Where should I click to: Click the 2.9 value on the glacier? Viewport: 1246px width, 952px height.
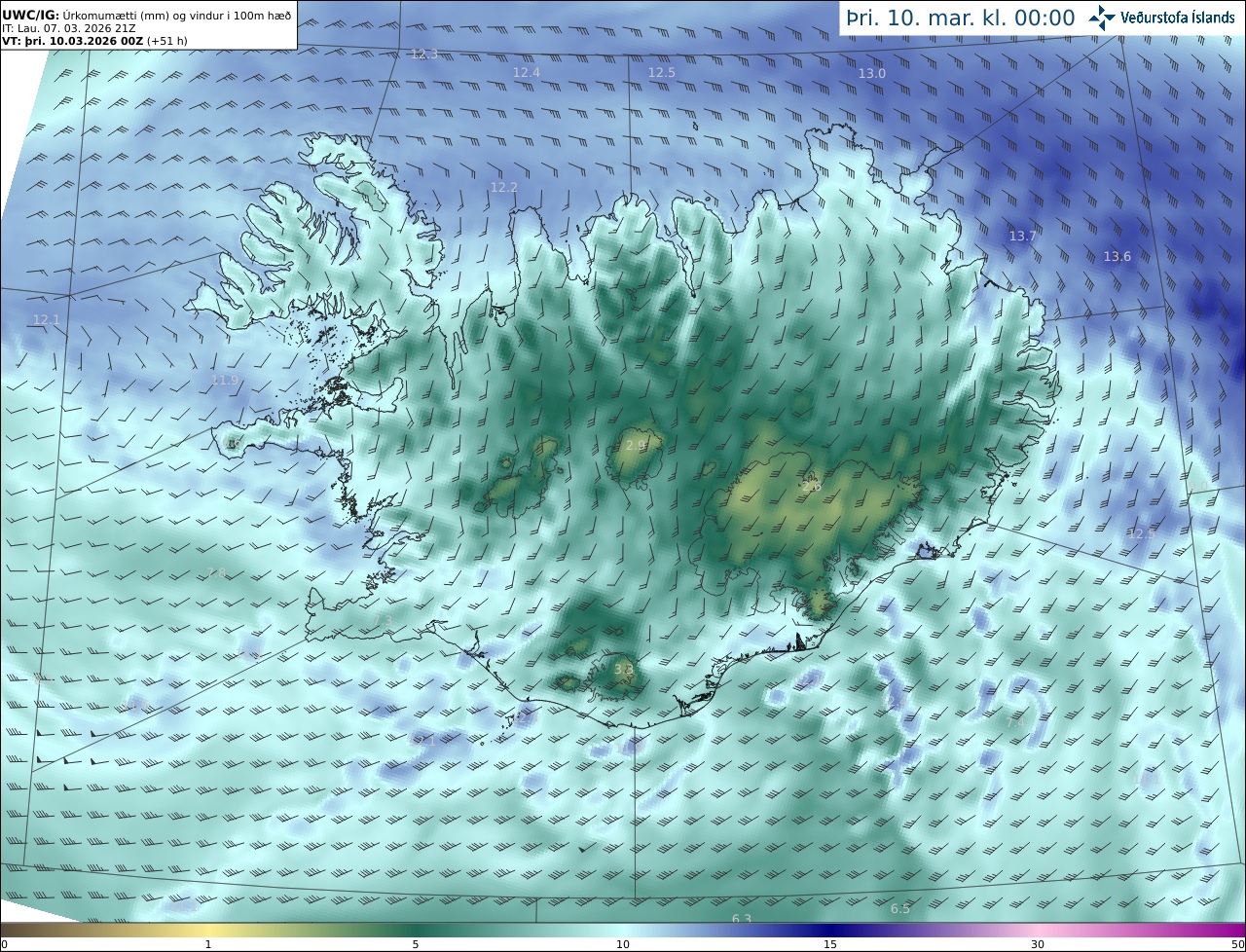[636, 445]
